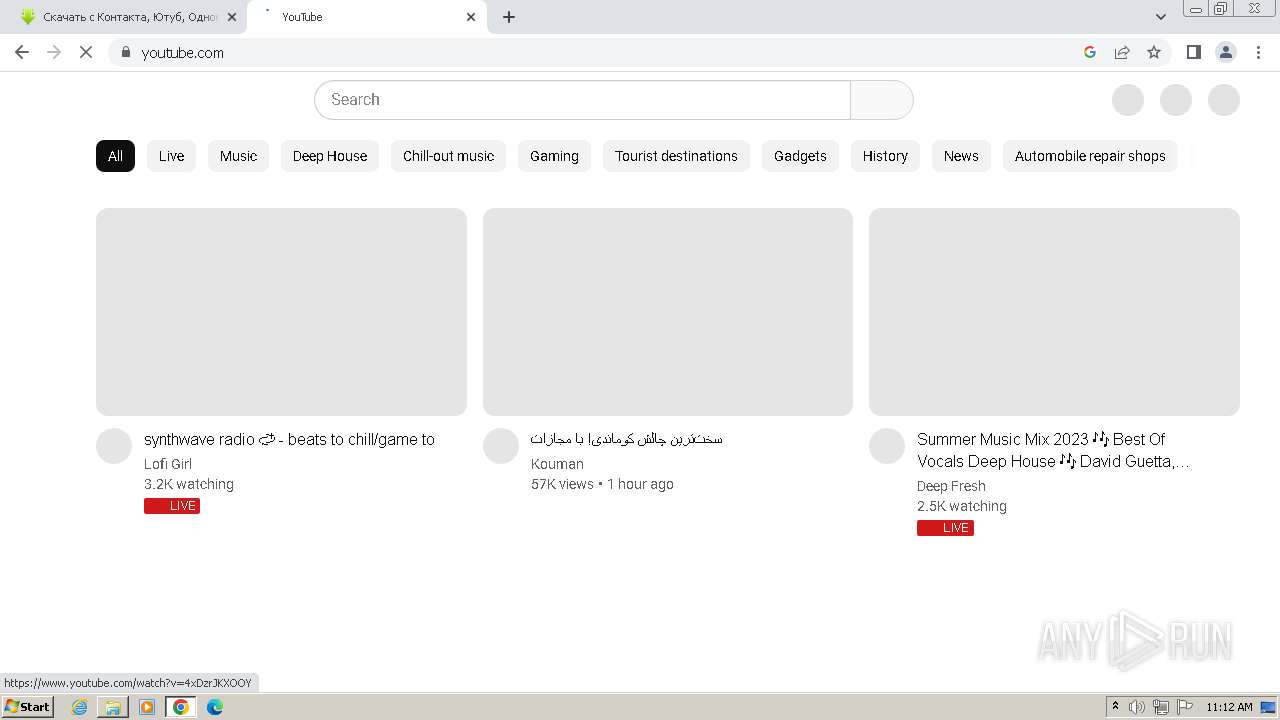The image size is (1280, 720).
Task: Click the YouTube Search field
Action: 582,100
